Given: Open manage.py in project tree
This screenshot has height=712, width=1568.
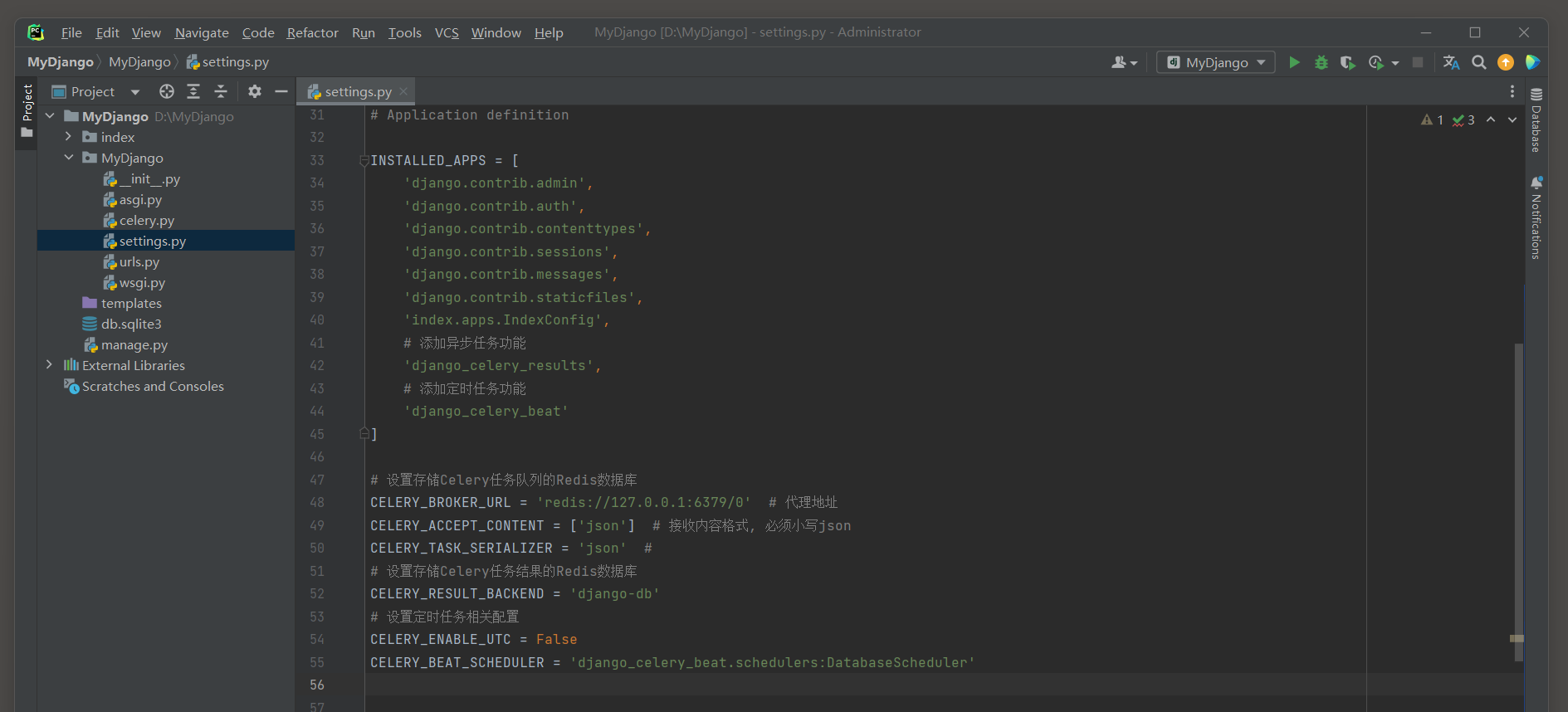Looking at the screenshot, I should (x=125, y=344).
